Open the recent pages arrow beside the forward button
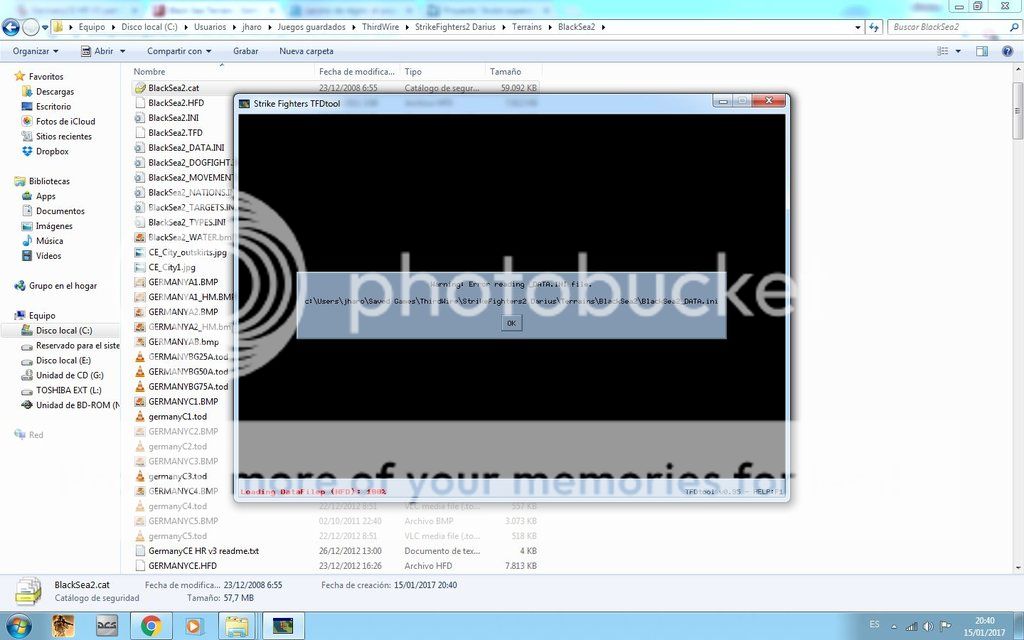This screenshot has width=1024, height=640. 45,27
